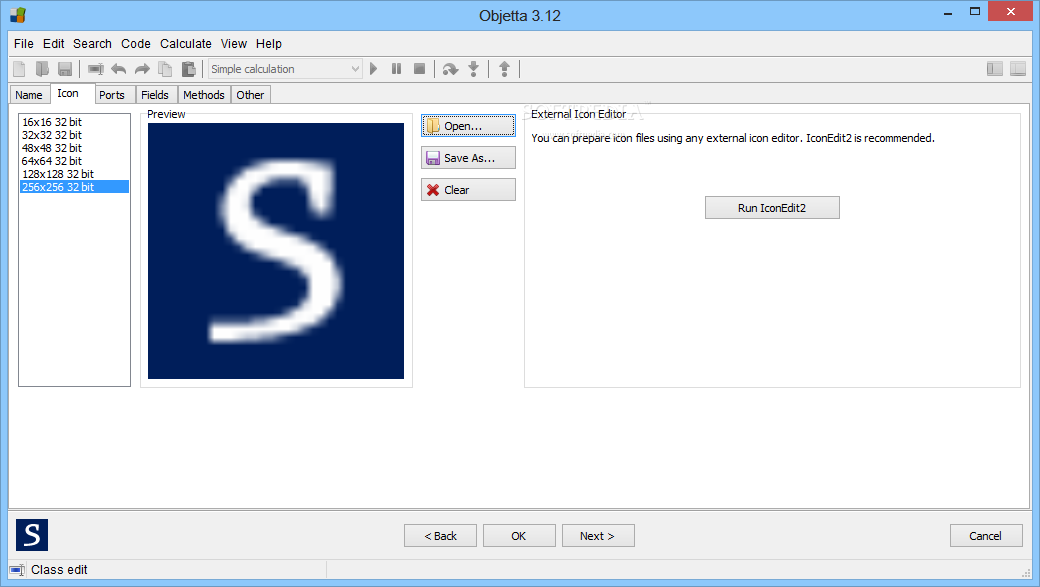1040x587 pixels.
Task: Click the small S class icon thumbnail
Action: tap(32, 535)
